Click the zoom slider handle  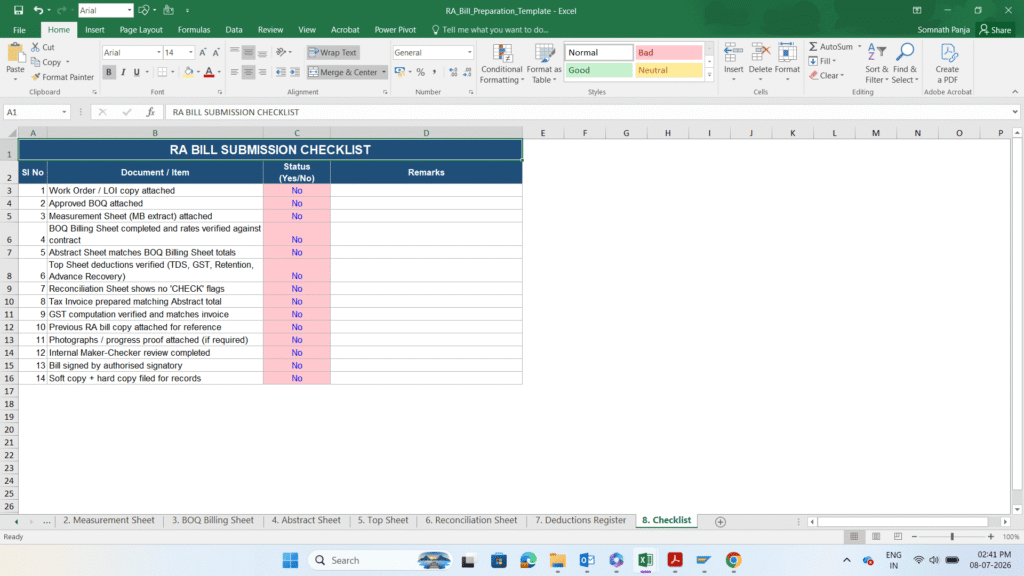point(952,537)
